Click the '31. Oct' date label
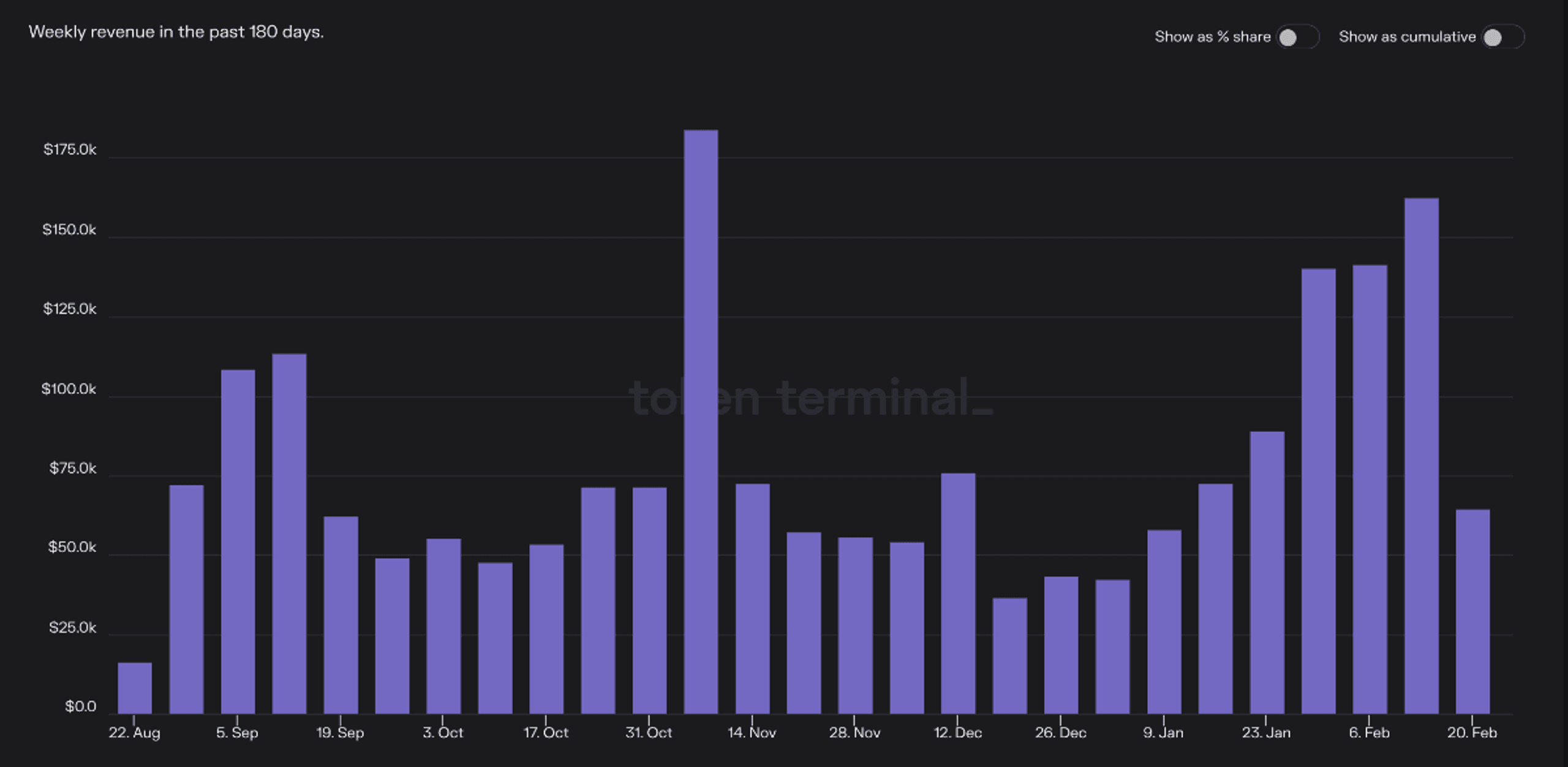Screen dimensions: 1568x767 [649, 733]
